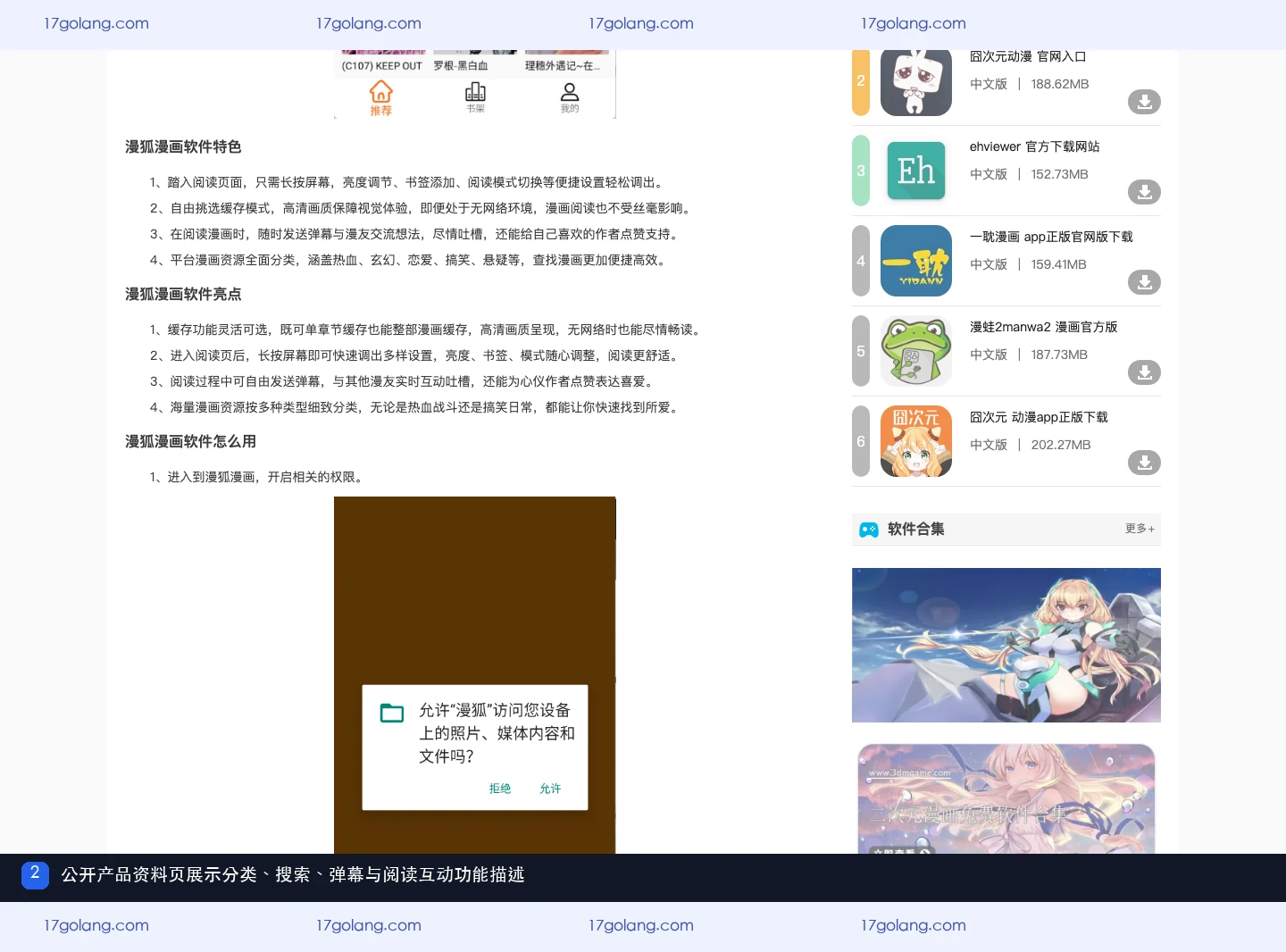1286x952 pixels.
Task: Click the gamepad icon beside 软件合集
Action: click(x=869, y=530)
